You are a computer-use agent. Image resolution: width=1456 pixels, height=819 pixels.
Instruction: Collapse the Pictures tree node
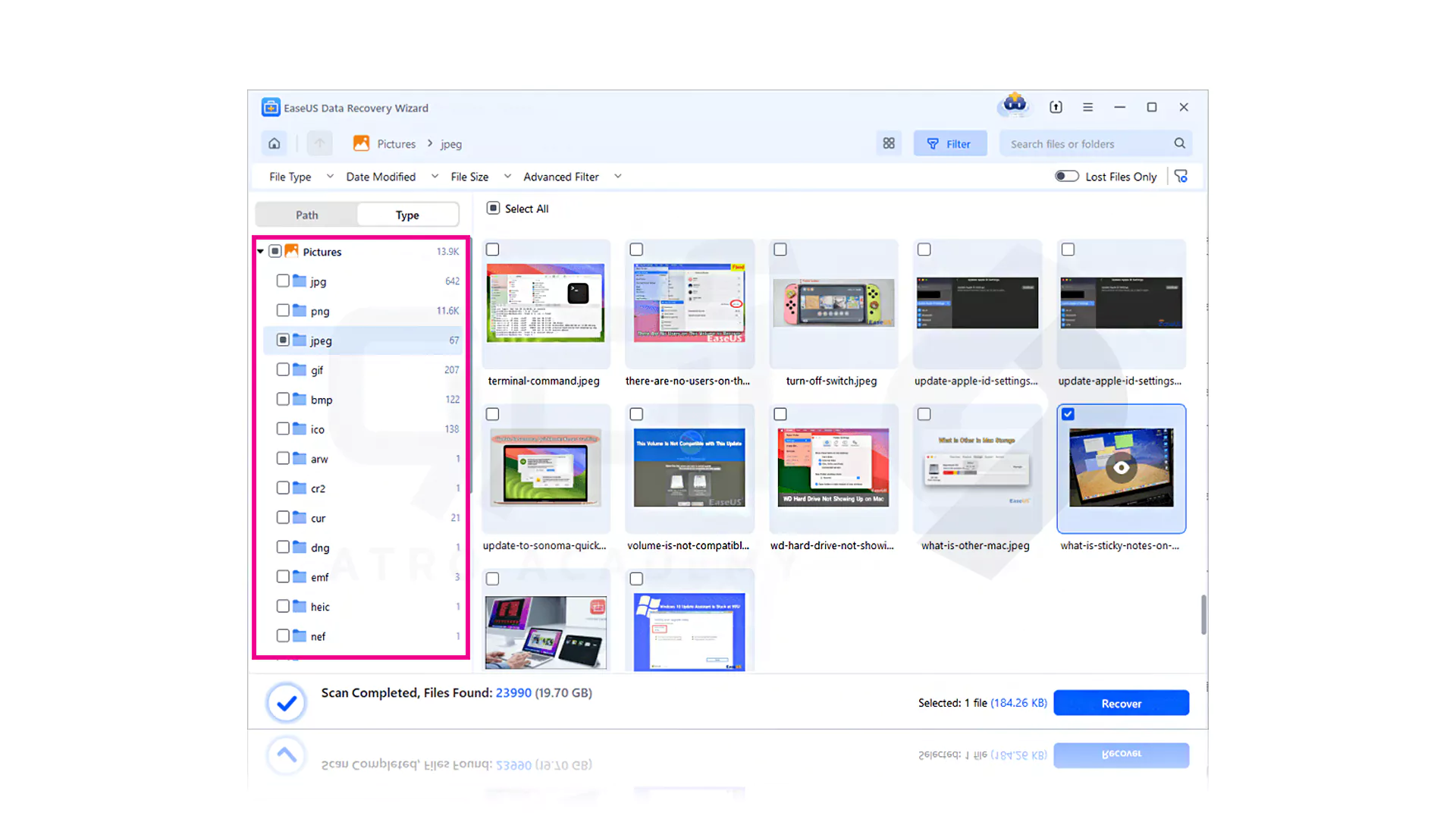click(x=260, y=252)
